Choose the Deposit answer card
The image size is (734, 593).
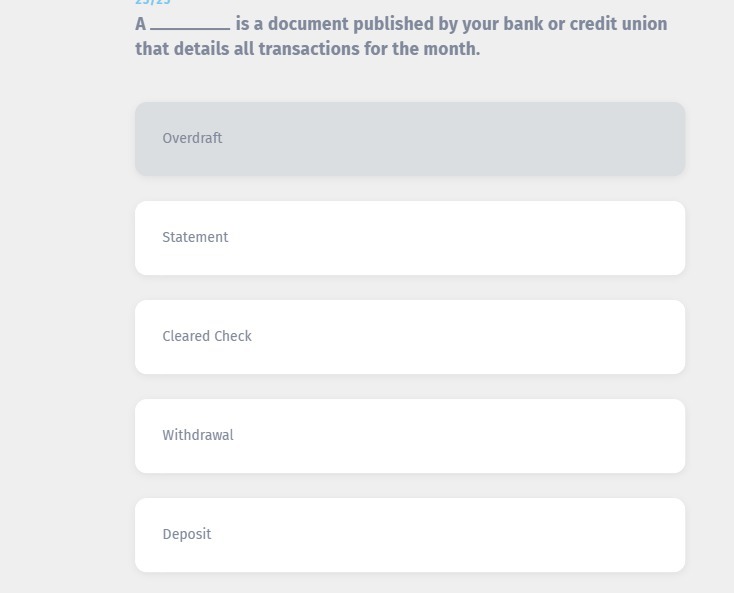(410, 535)
